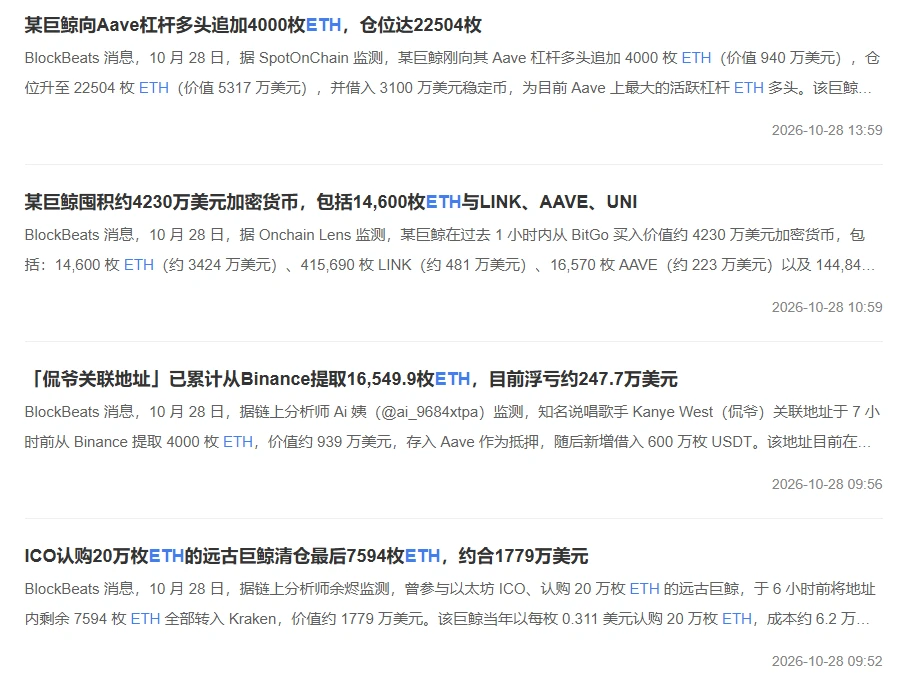Viewport: 903px width, 677px height.
Task: Click the summary mentioning Onchain Lens 监测
Action: click(450, 250)
